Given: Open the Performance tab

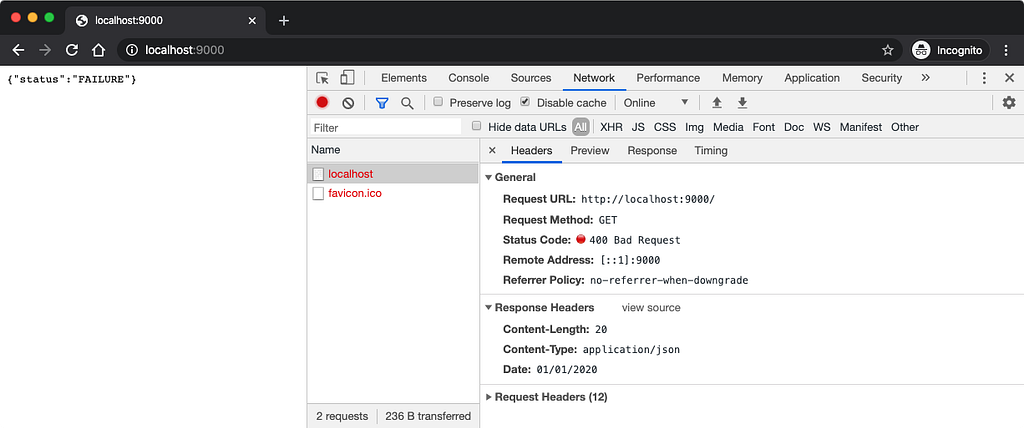Looking at the screenshot, I should tap(668, 78).
